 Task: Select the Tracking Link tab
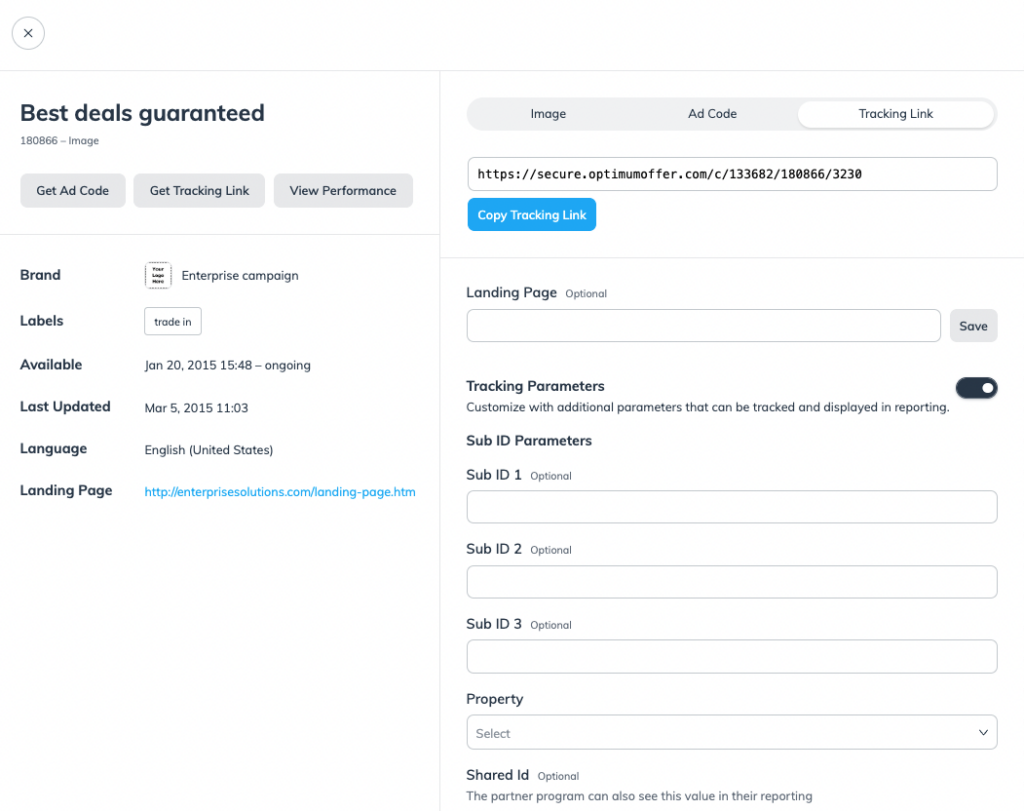895,114
